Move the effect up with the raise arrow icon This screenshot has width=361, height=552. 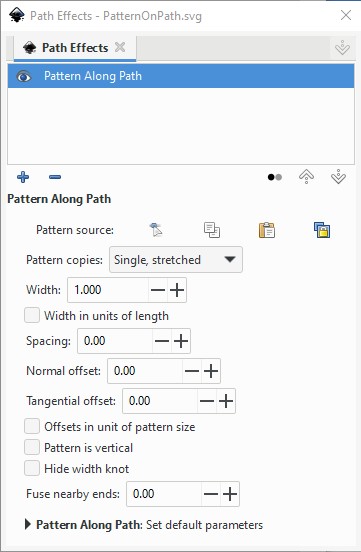pos(306,177)
